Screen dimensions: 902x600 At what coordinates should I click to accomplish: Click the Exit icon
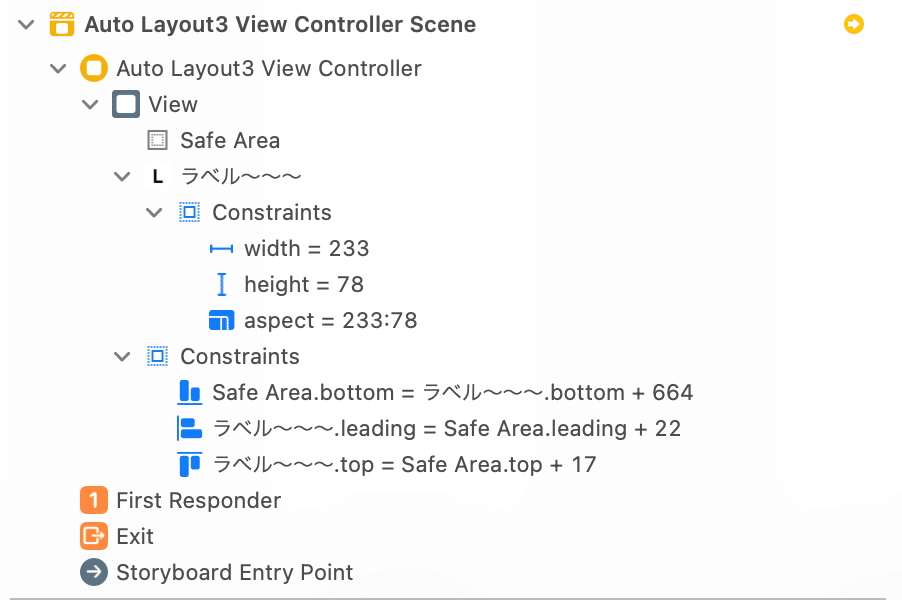click(94, 536)
